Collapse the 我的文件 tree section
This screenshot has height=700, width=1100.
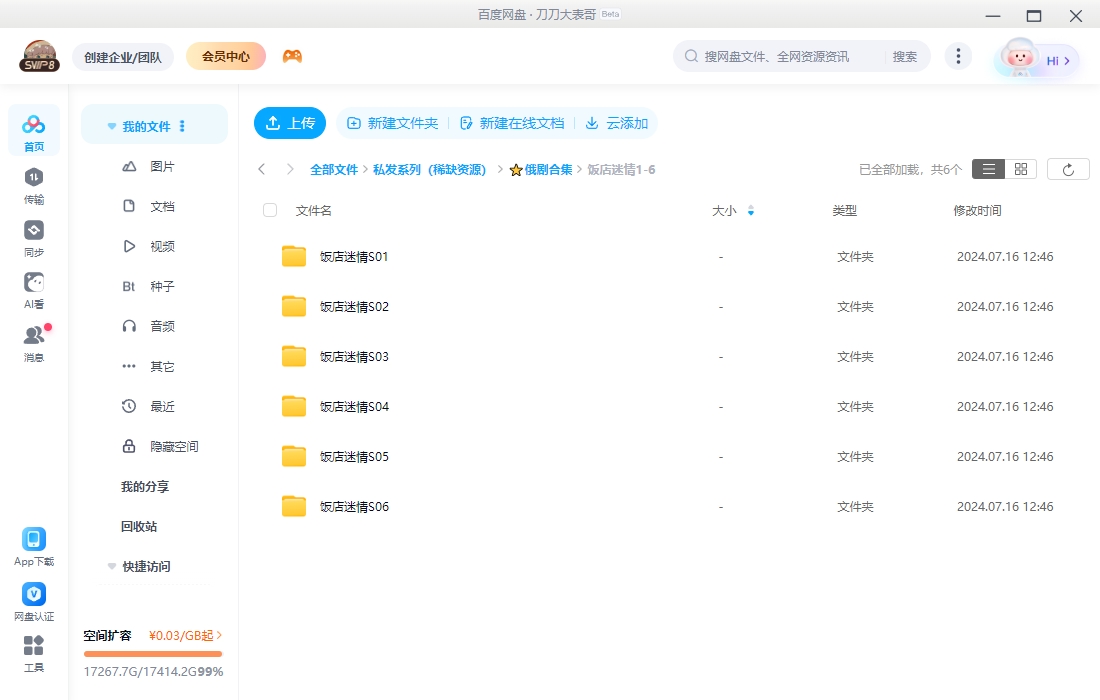112,127
